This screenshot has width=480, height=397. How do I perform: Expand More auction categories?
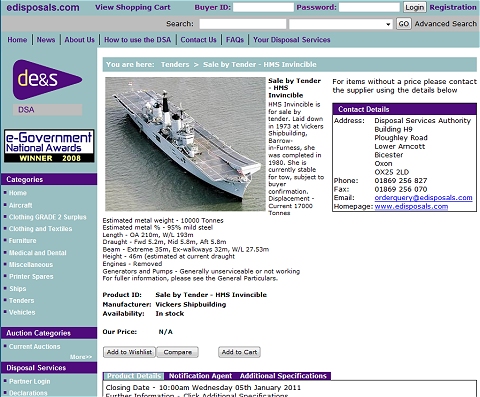pyautogui.click(x=81, y=357)
